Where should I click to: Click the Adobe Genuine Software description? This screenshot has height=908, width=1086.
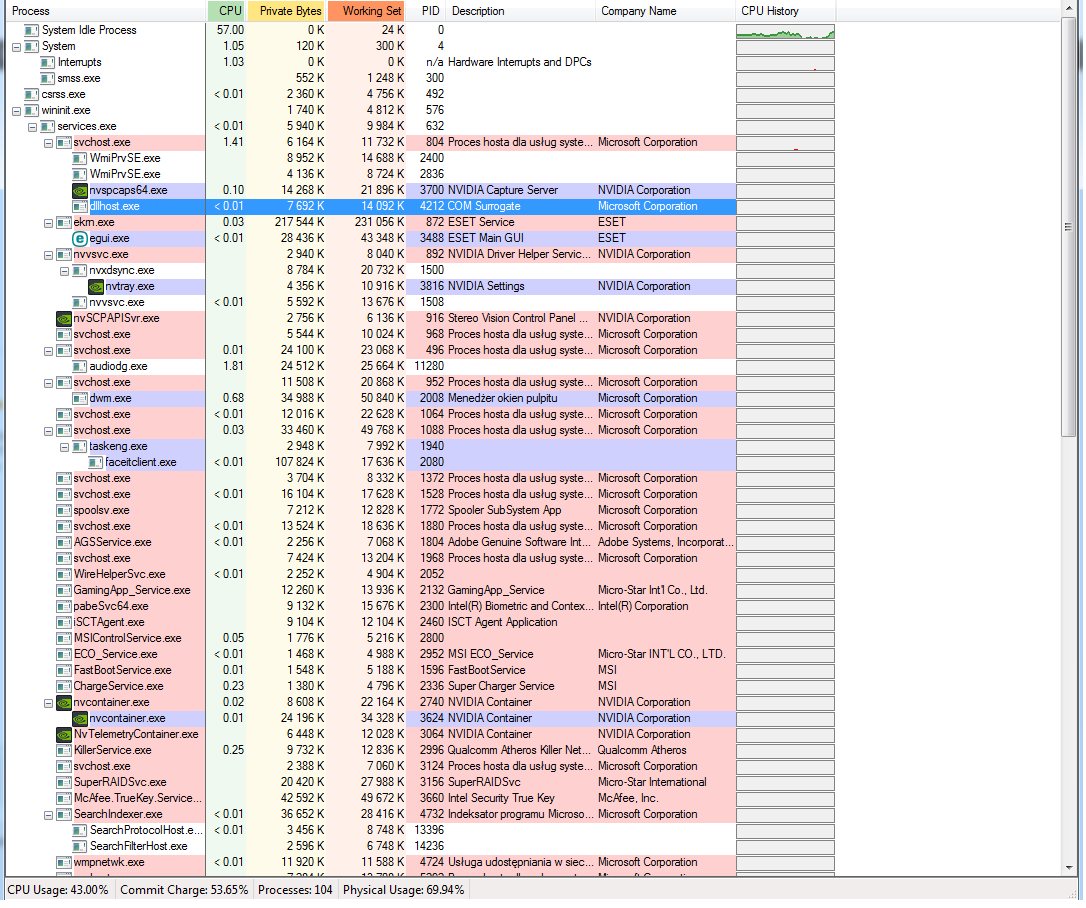[x=519, y=542]
